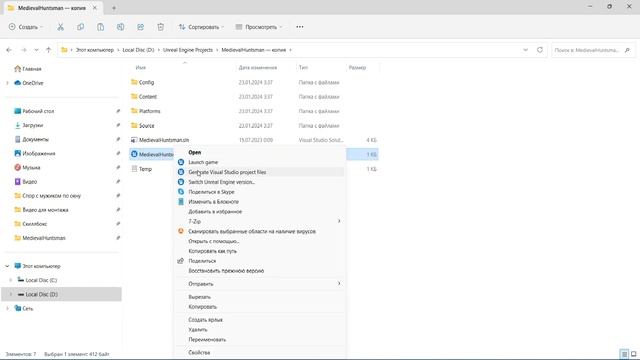The height and width of the screenshot is (360, 640).
Task: Open Загрузки in quick access
Action: pyautogui.click(x=33, y=125)
